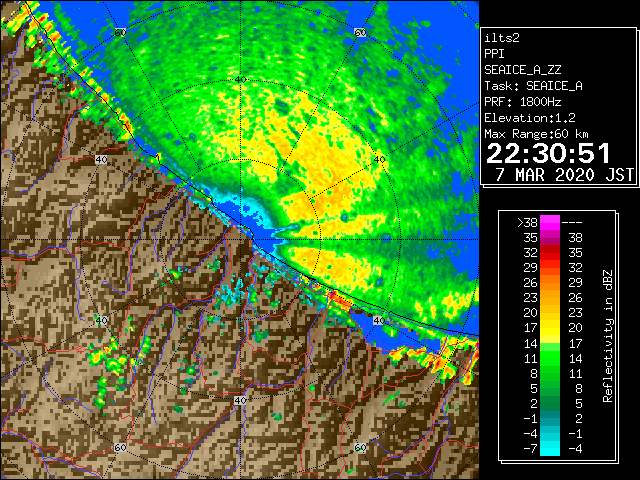Click the 'PRF: 1800Hz' value
This screenshot has height=480, width=640.
pyautogui.click(x=522, y=102)
